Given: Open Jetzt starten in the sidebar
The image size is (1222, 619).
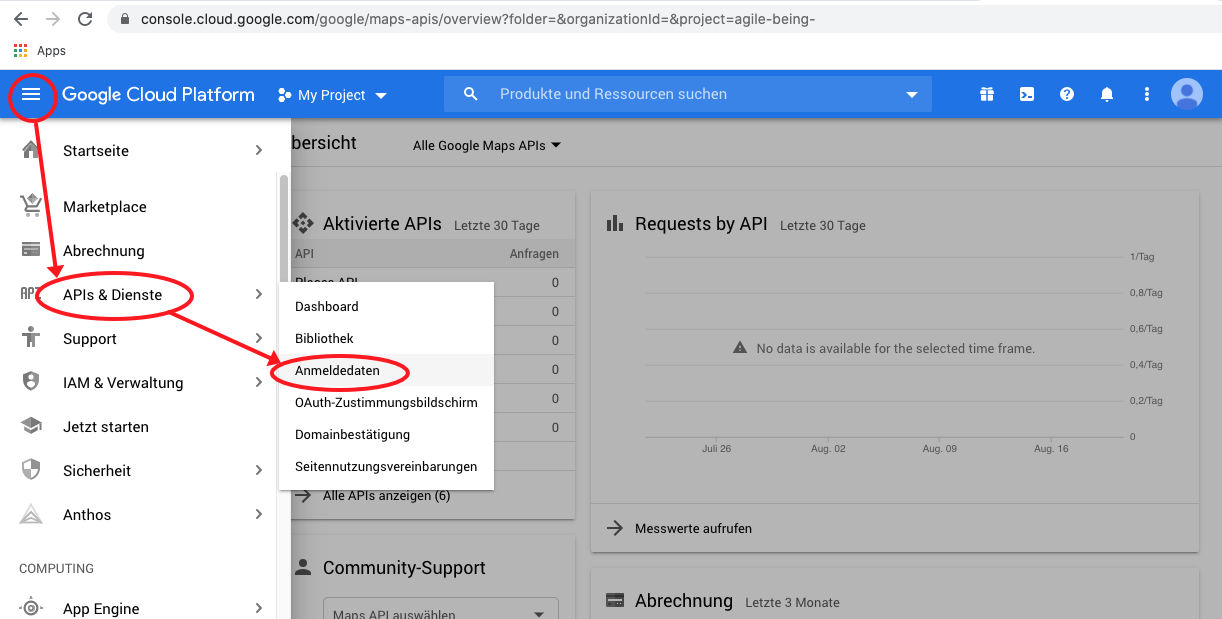Looking at the screenshot, I should coord(106,426).
